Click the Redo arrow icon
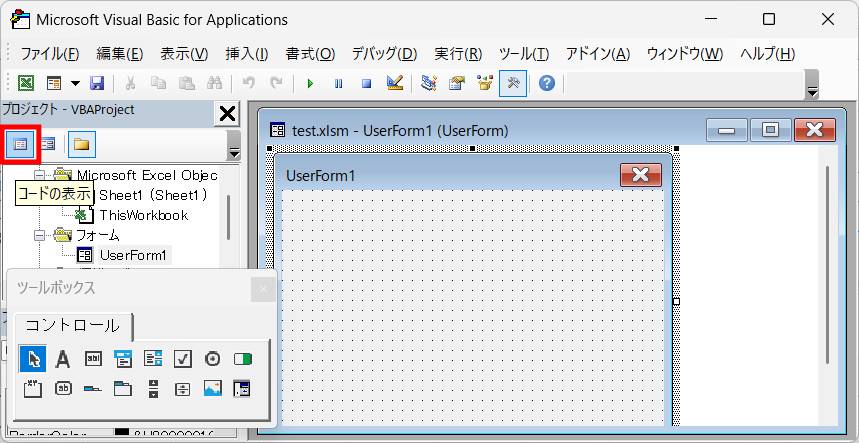The image size is (859, 443). 277,83
